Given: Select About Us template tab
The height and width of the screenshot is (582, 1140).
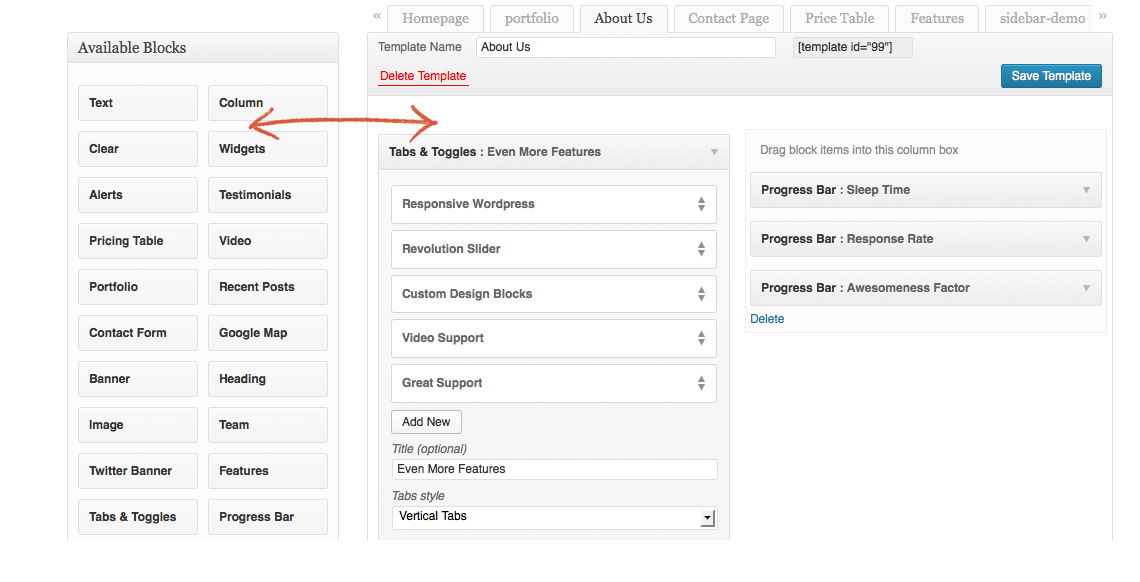Looking at the screenshot, I should (x=623, y=19).
